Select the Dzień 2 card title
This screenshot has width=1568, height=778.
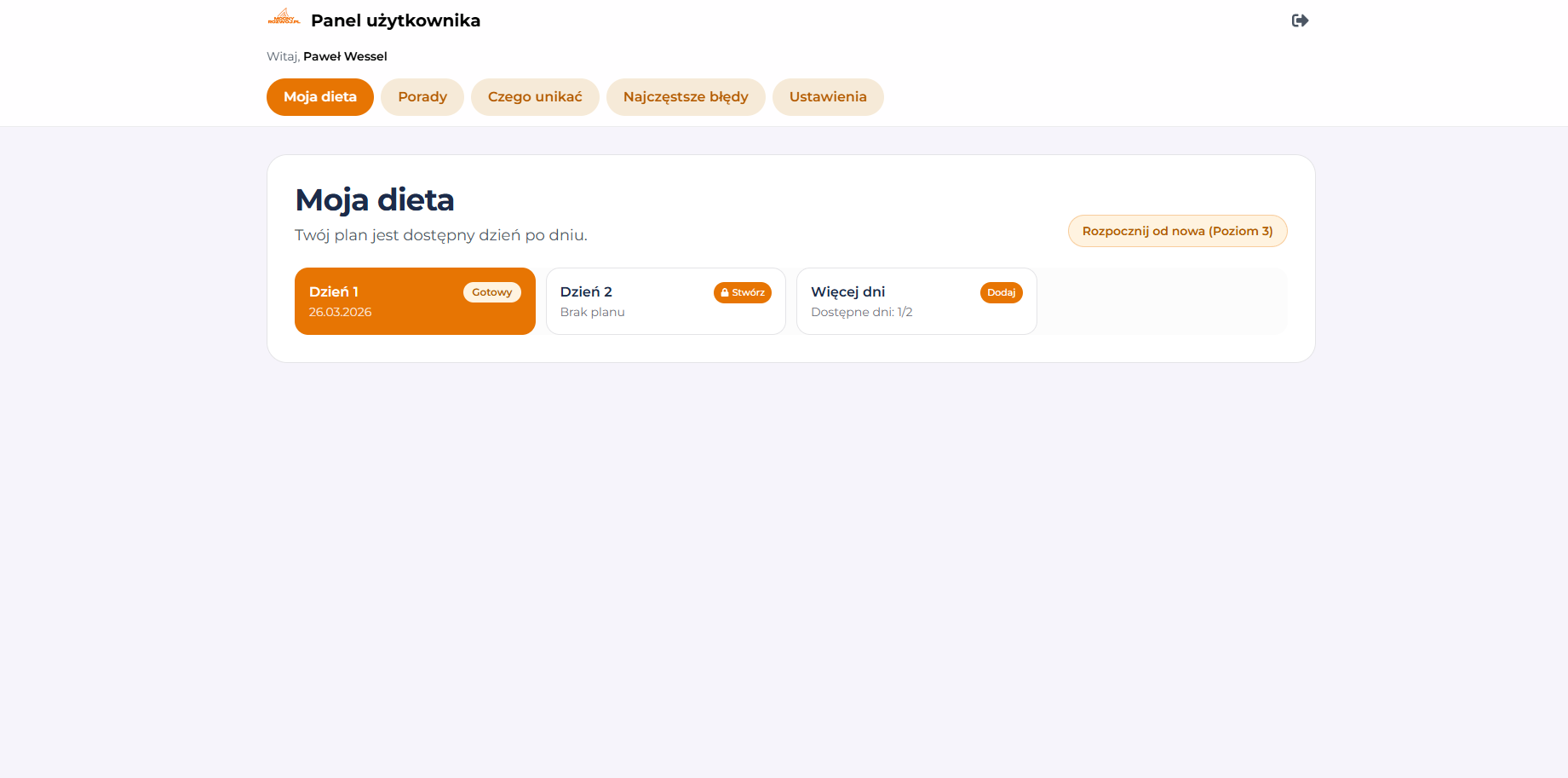(x=586, y=291)
